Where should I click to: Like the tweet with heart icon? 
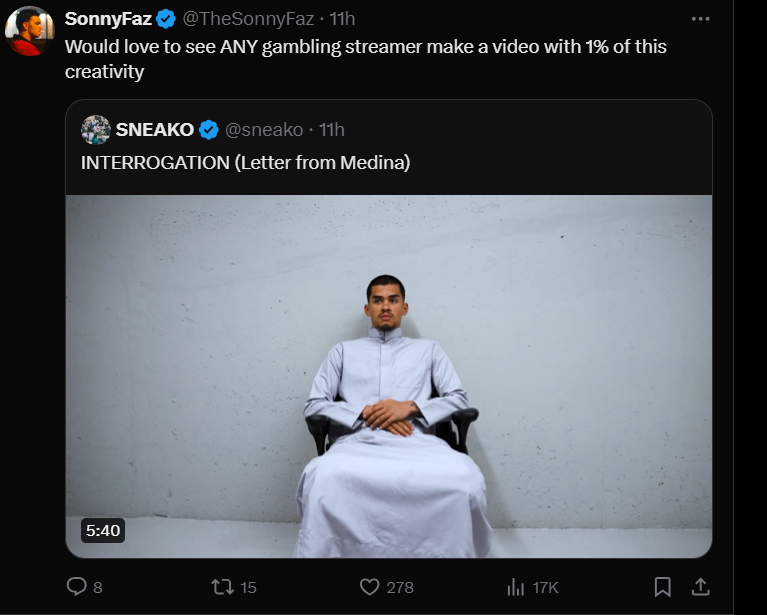pos(369,587)
